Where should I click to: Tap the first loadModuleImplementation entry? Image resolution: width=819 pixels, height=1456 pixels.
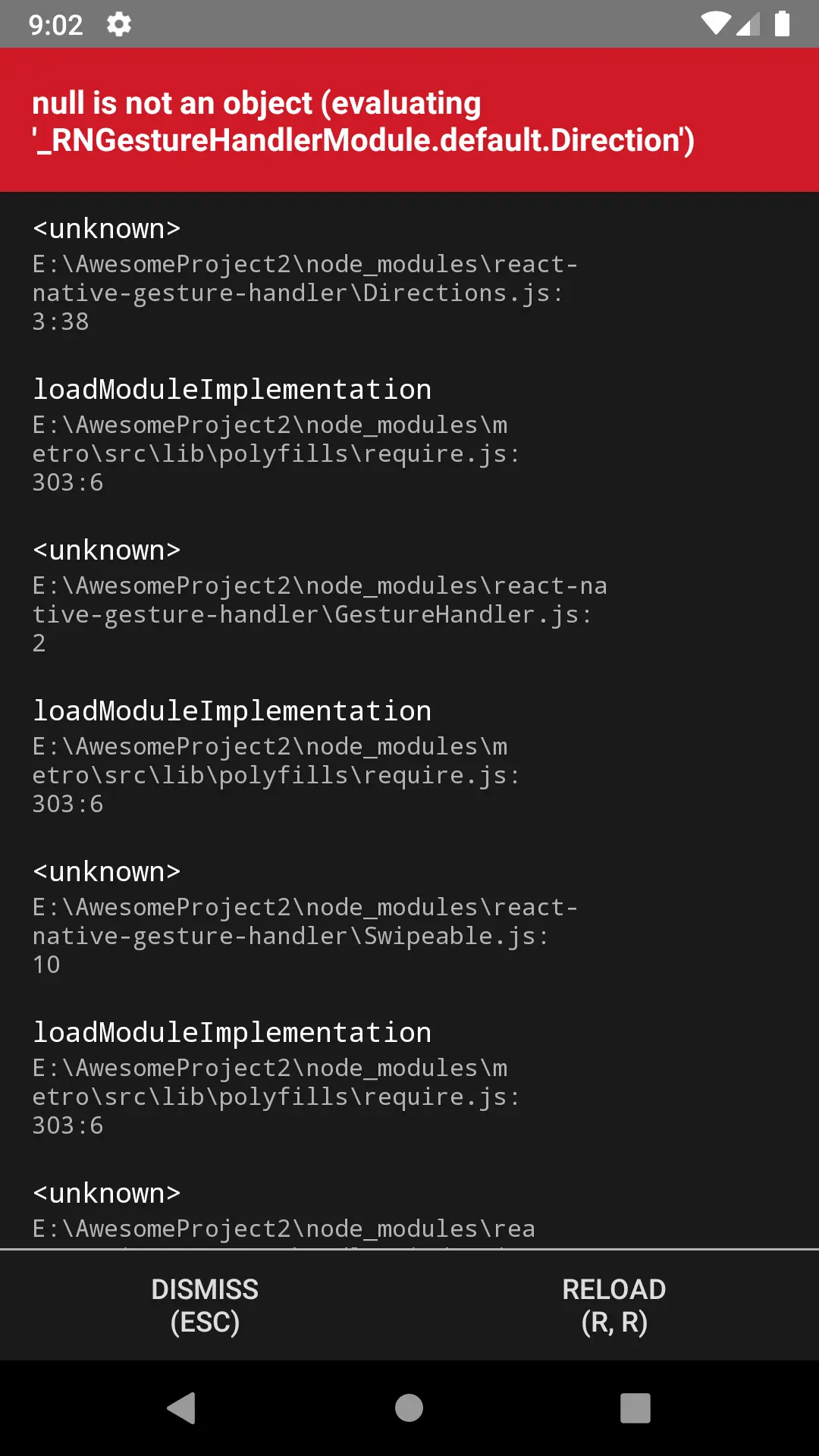[231, 389]
